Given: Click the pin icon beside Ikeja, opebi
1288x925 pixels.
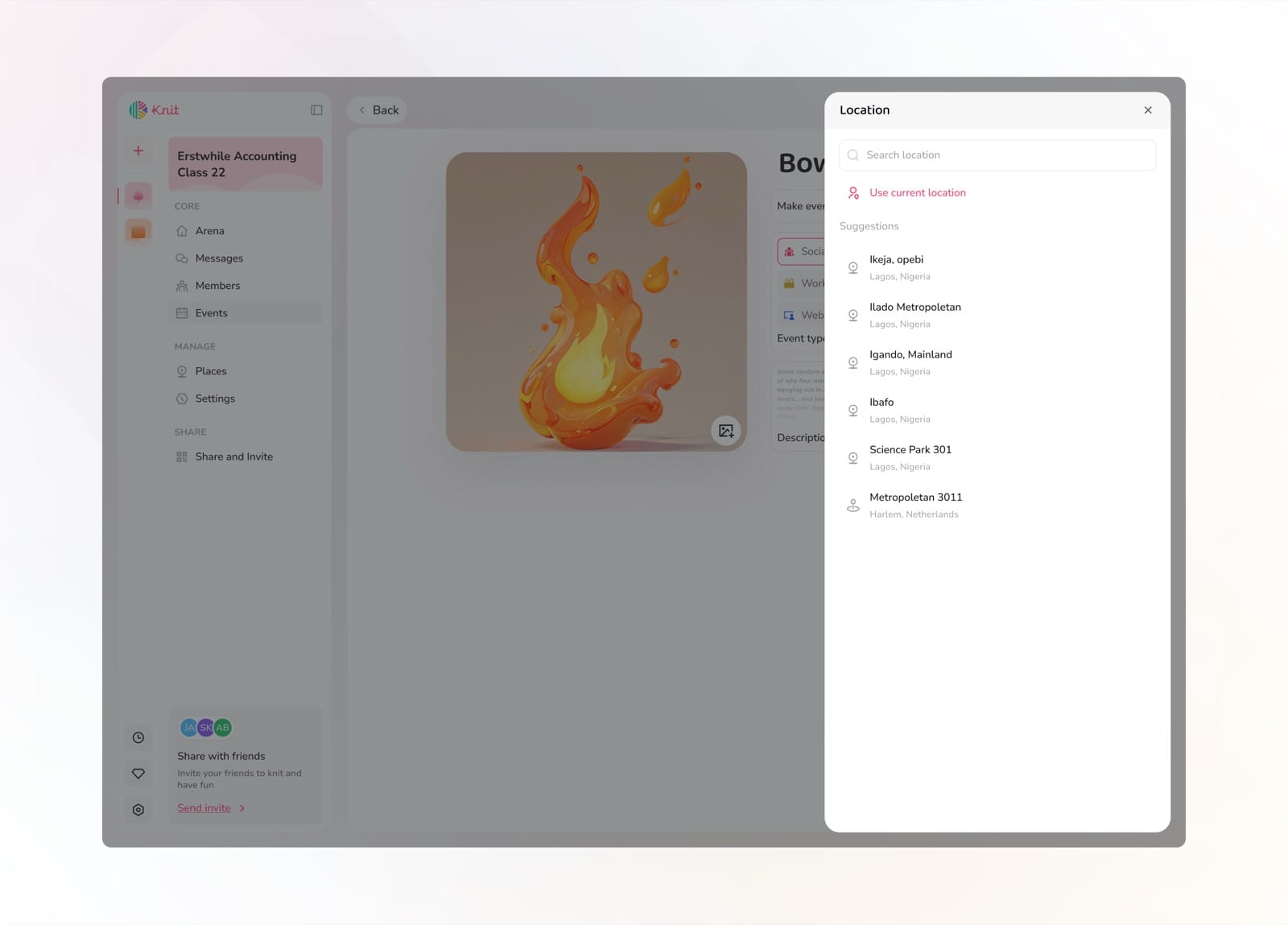Looking at the screenshot, I should click(x=853, y=268).
